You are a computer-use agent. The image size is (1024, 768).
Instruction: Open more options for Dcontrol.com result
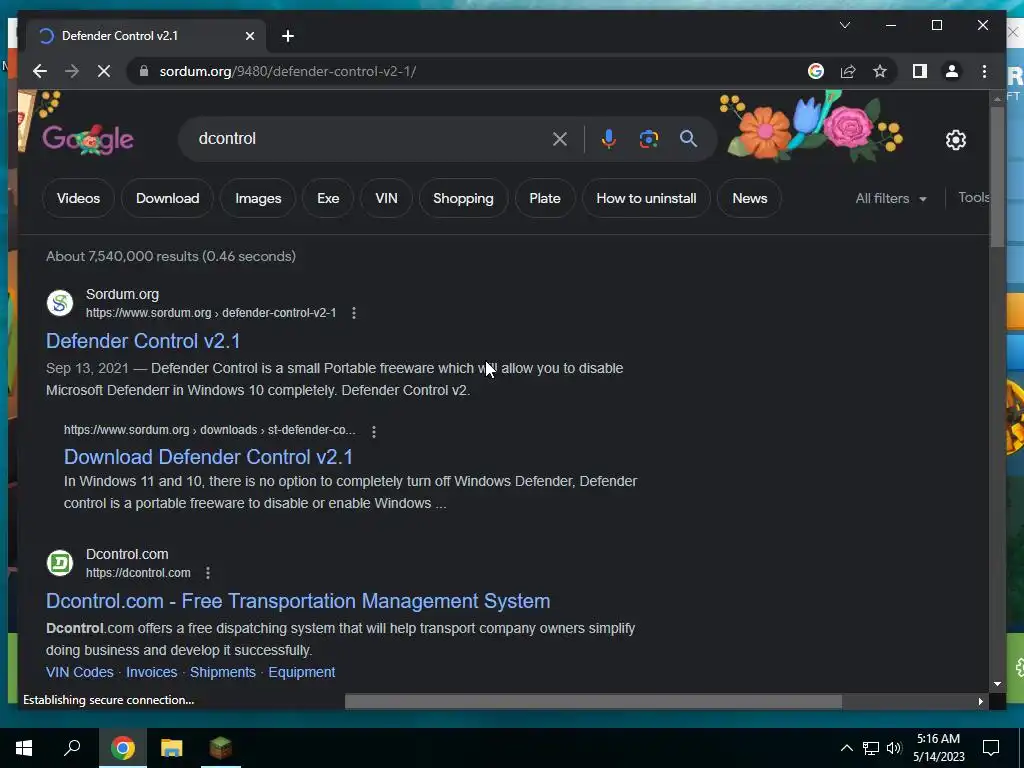[208, 573]
